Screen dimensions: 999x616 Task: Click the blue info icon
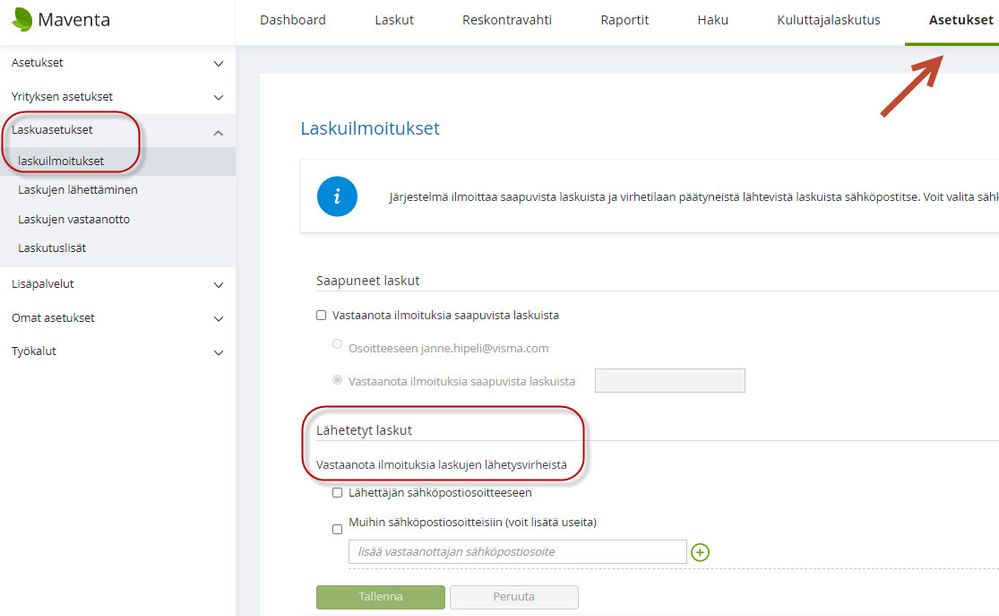337,197
